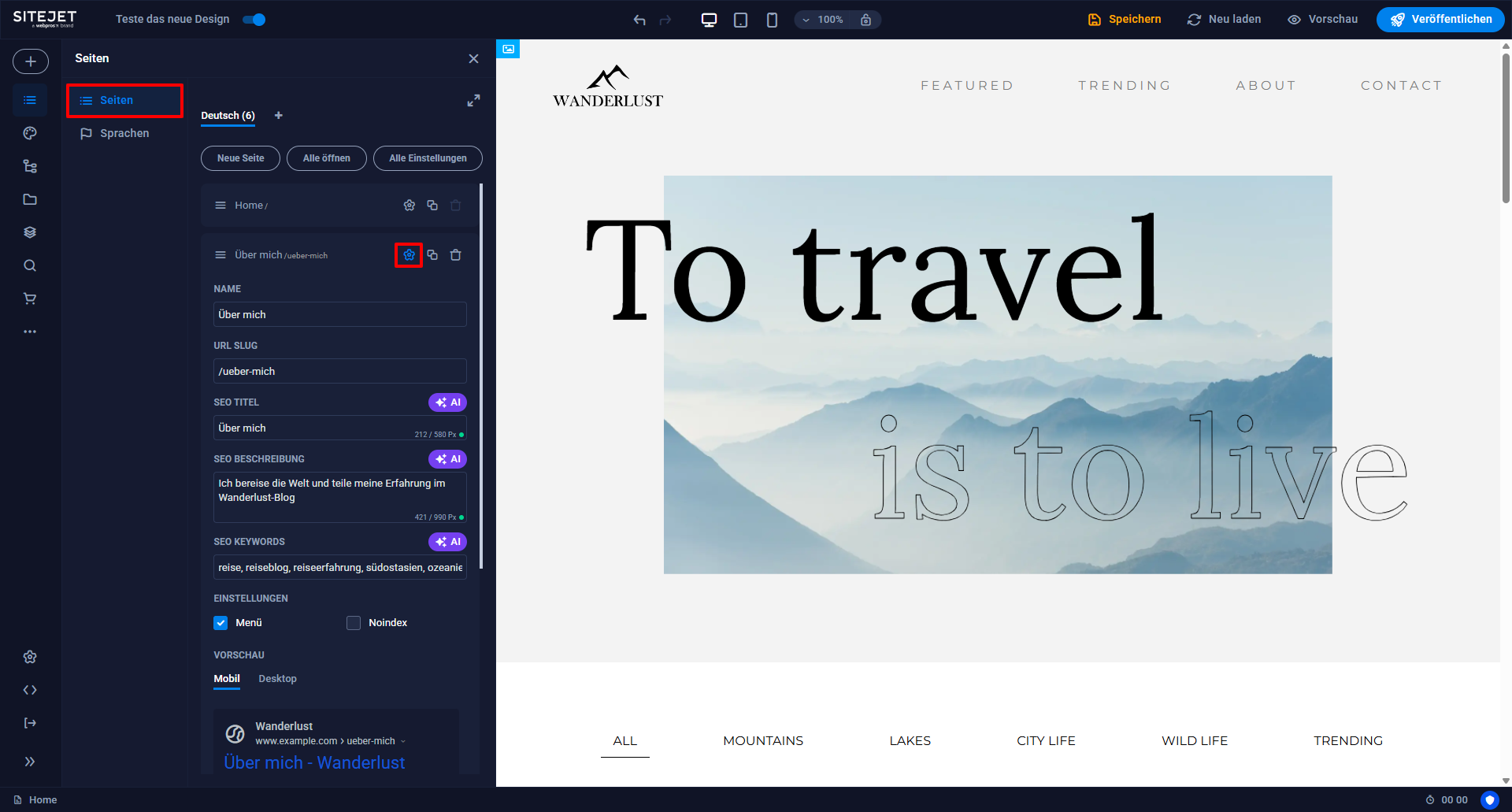This screenshot has width=1512, height=812.
Task: Close the Seiten panel
Action: point(473,58)
